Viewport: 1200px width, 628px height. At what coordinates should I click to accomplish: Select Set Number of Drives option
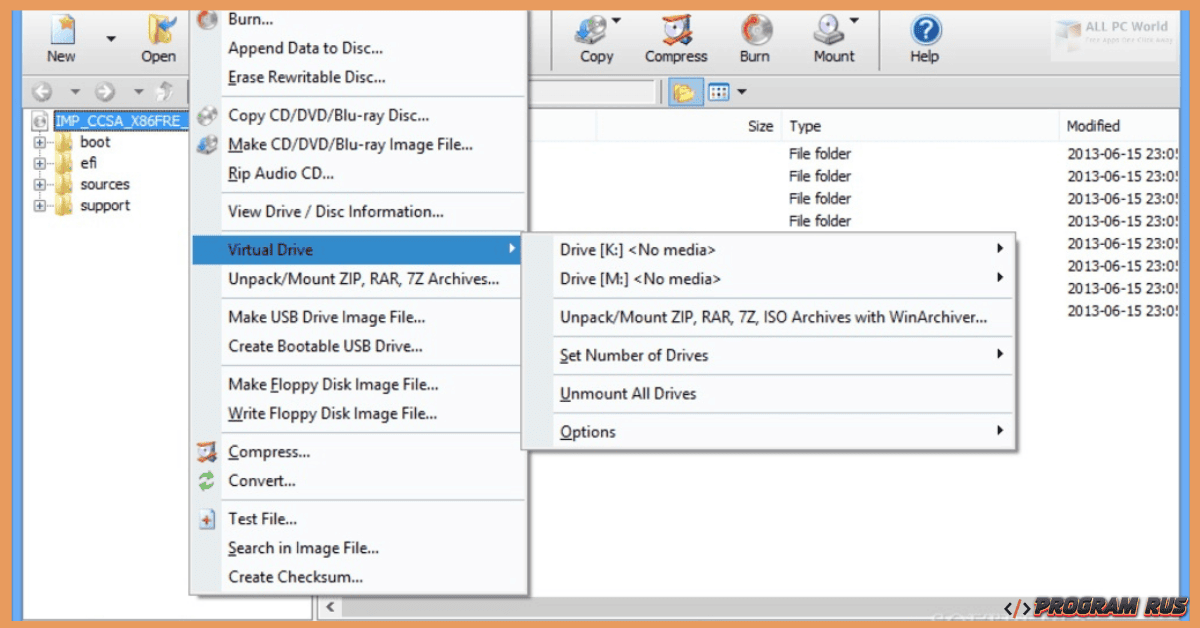click(x=634, y=356)
